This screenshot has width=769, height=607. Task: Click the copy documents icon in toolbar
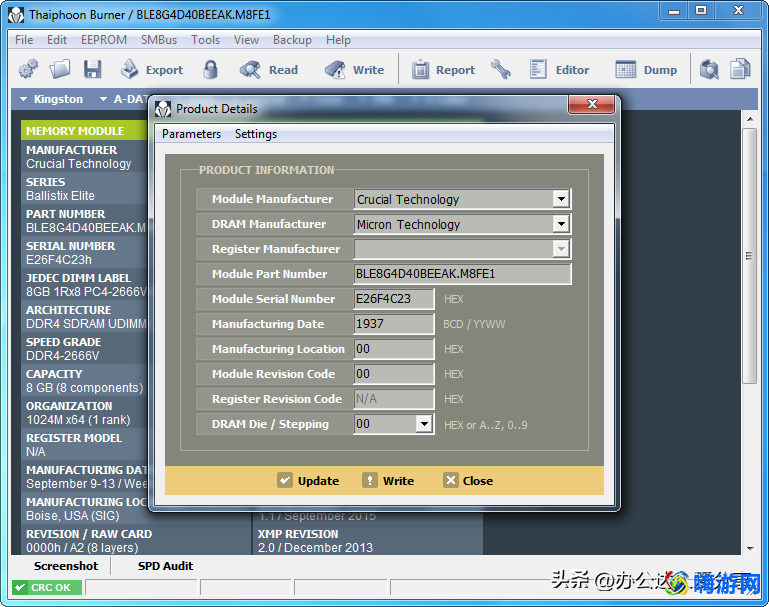click(x=740, y=69)
